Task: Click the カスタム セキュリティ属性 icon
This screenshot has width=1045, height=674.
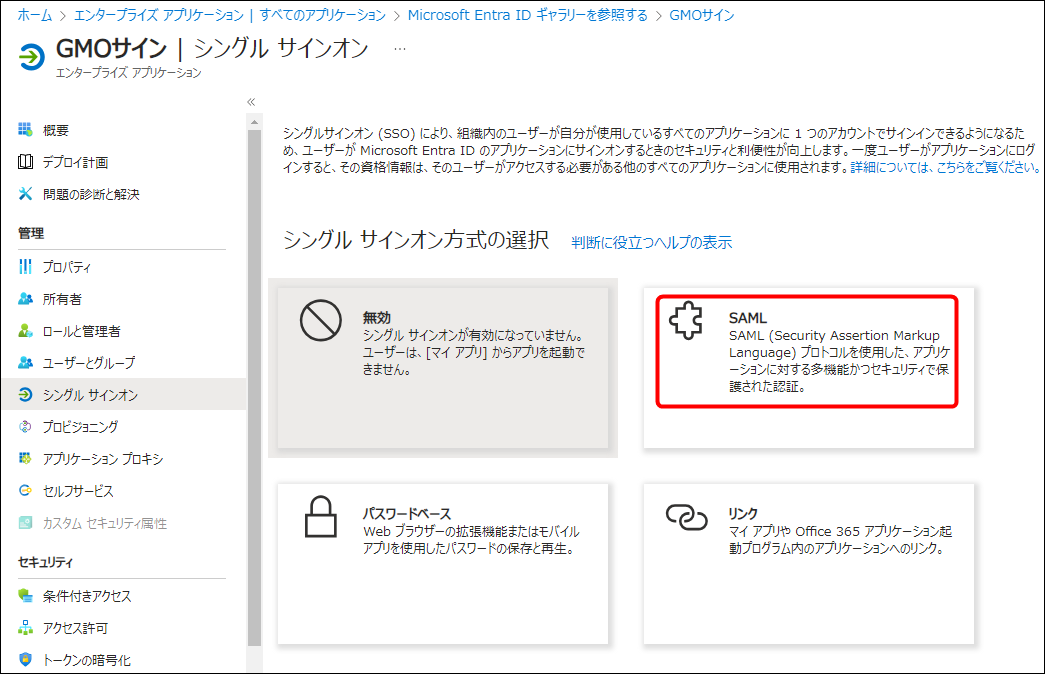Action: point(25,523)
